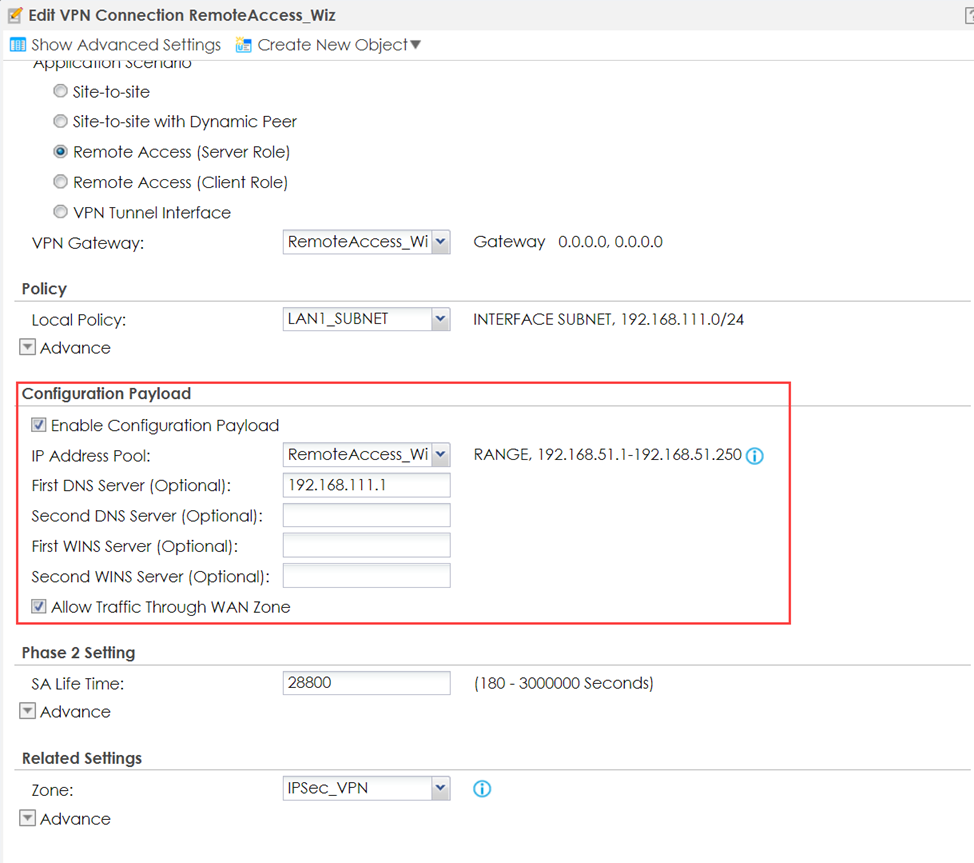974x863 pixels.
Task: Click the Create New Object icon
Action: click(x=243, y=45)
